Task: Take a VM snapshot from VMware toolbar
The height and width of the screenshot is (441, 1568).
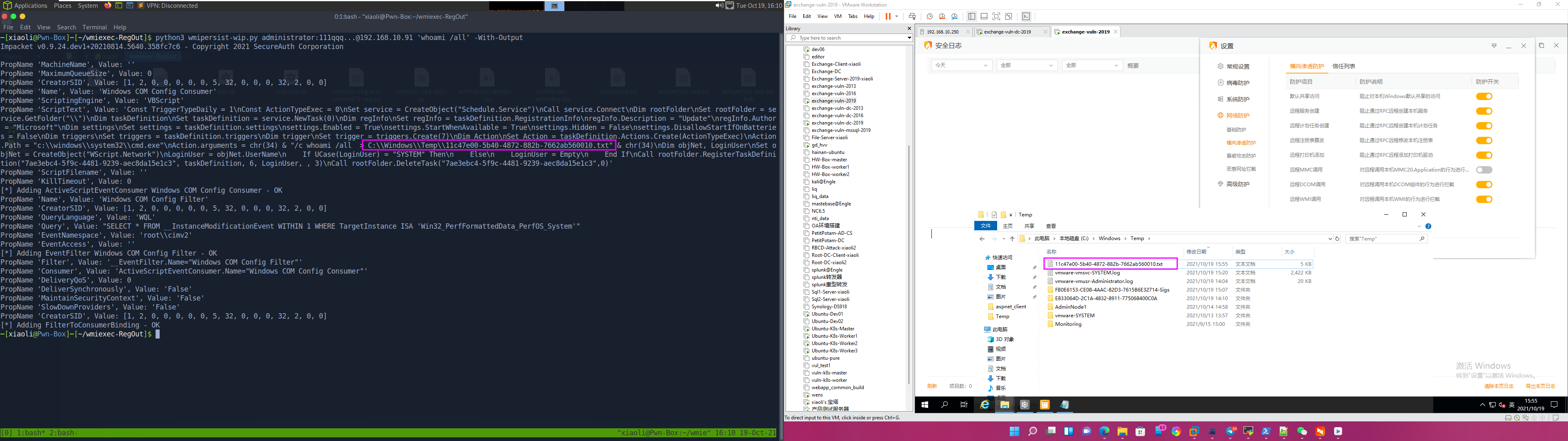Action: pos(929,16)
